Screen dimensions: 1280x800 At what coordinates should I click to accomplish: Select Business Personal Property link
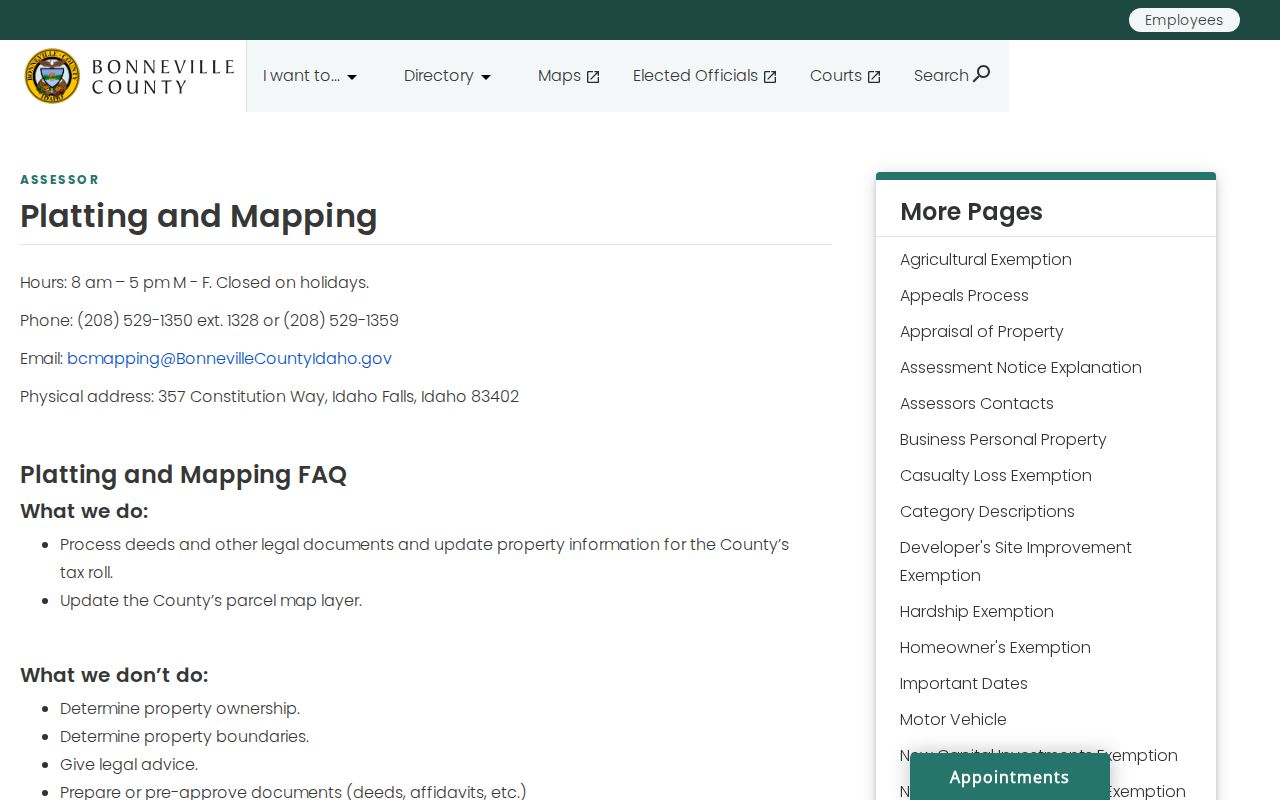point(1003,439)
